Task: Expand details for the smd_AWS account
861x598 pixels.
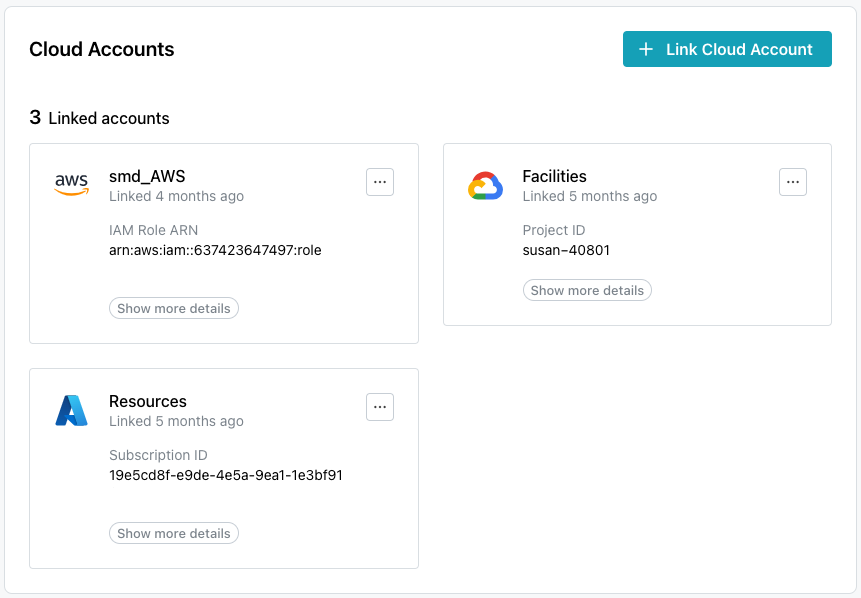Action: pyautogui.click(x=173, y=308)
